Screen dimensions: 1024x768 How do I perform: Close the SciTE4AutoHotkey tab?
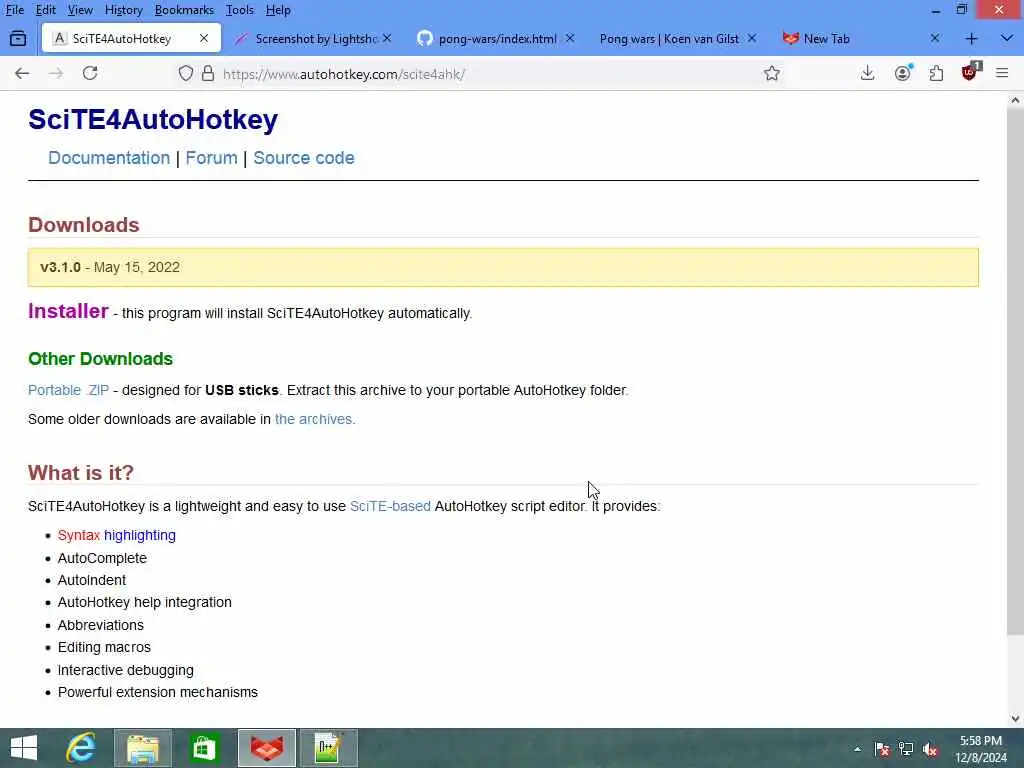(204, 39)
